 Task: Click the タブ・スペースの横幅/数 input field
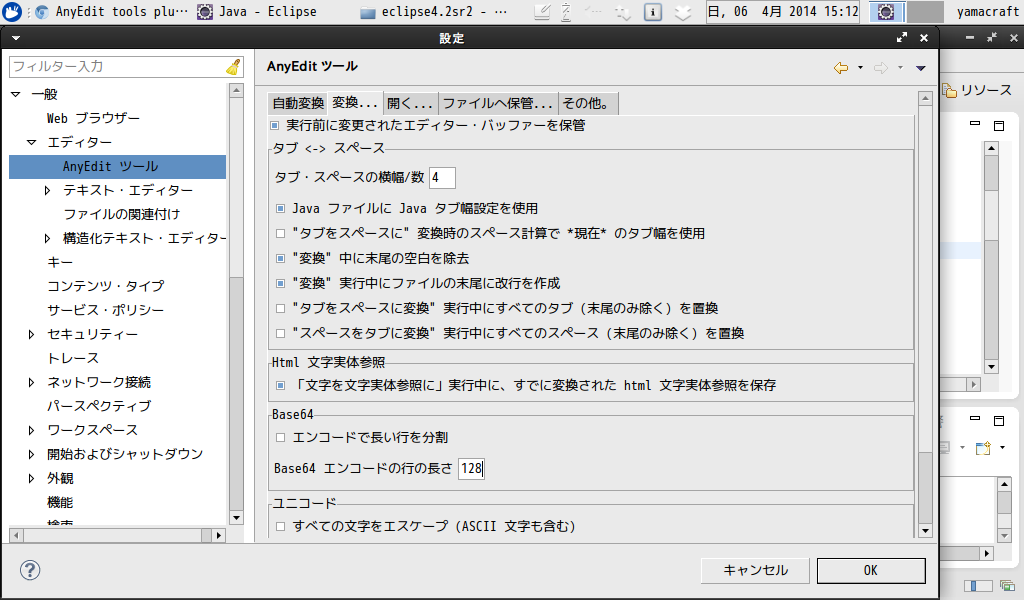pos(442,178)
